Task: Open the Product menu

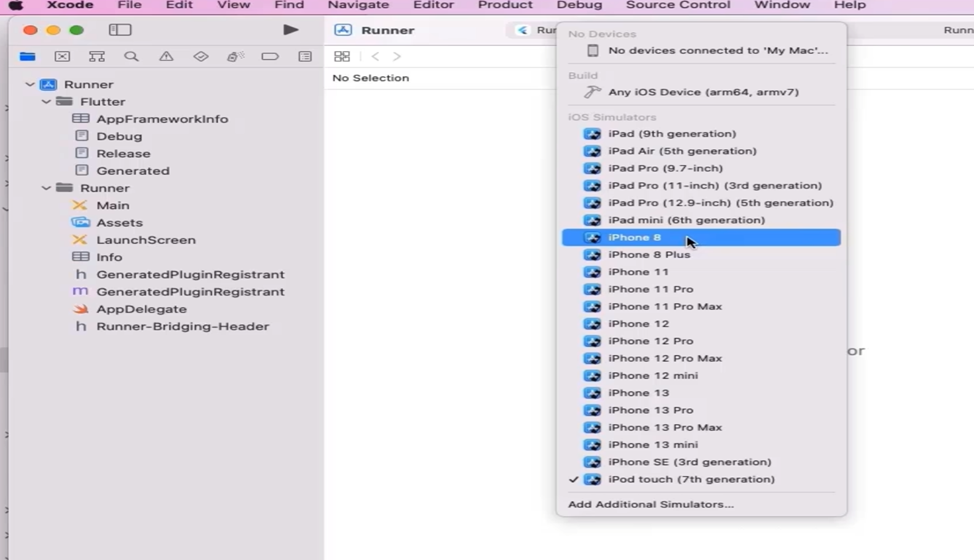Action: (505, 5)
